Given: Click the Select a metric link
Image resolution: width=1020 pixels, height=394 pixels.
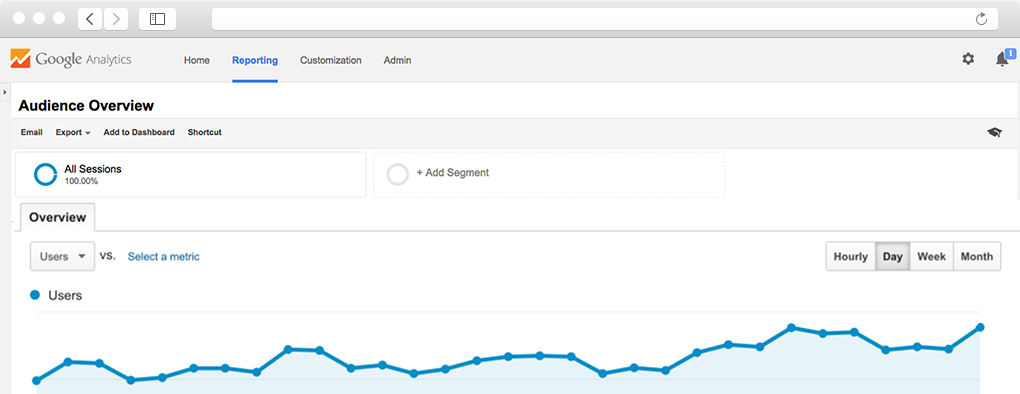Looking at the screenshot, I should (x=164, y=256).
